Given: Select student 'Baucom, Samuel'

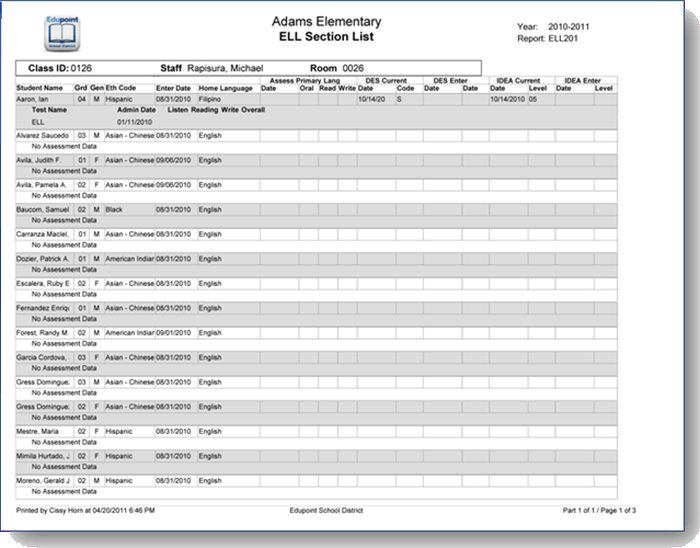Looking at the screenshot, I should coord(42,209).
